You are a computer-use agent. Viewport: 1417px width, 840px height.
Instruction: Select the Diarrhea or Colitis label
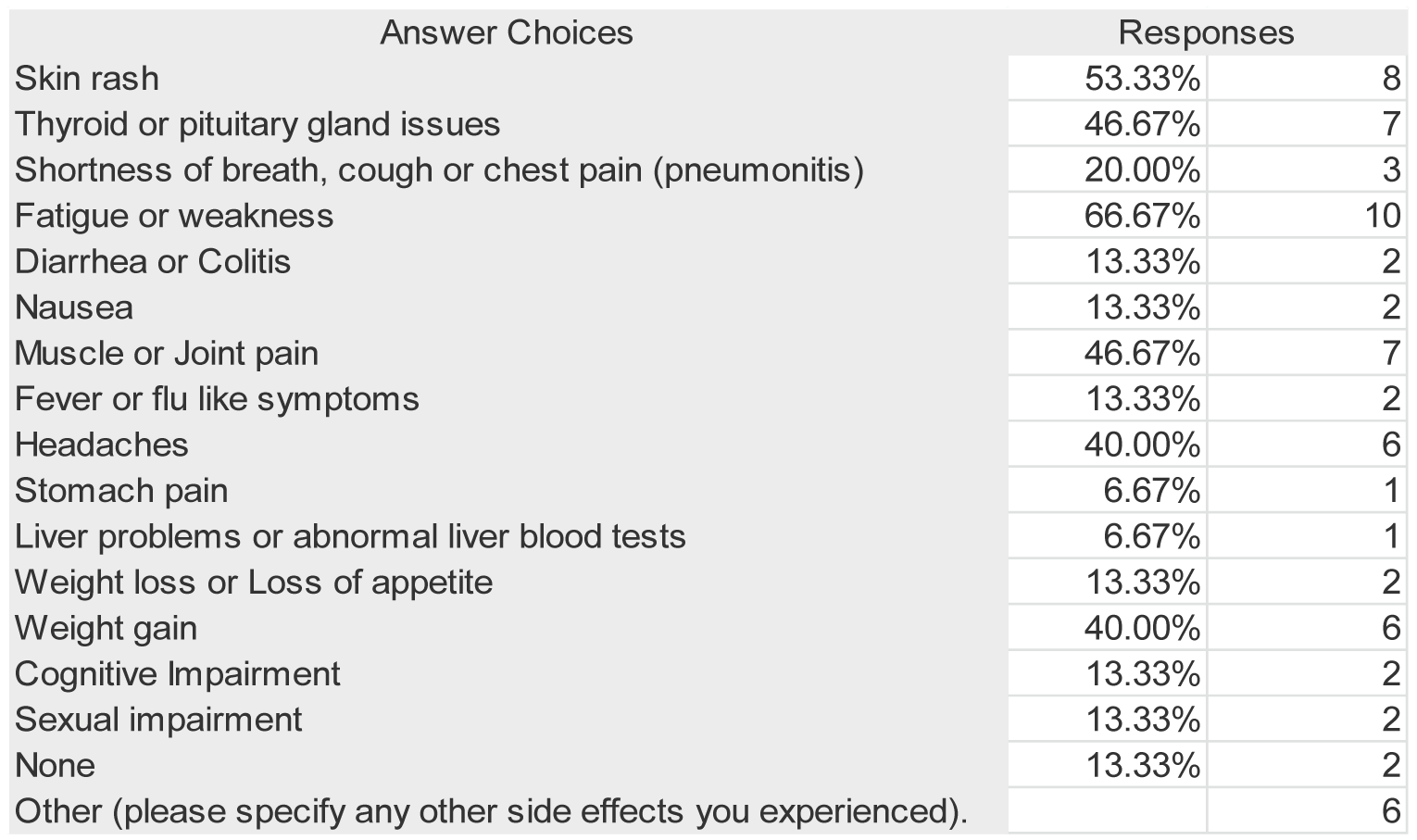153,261
